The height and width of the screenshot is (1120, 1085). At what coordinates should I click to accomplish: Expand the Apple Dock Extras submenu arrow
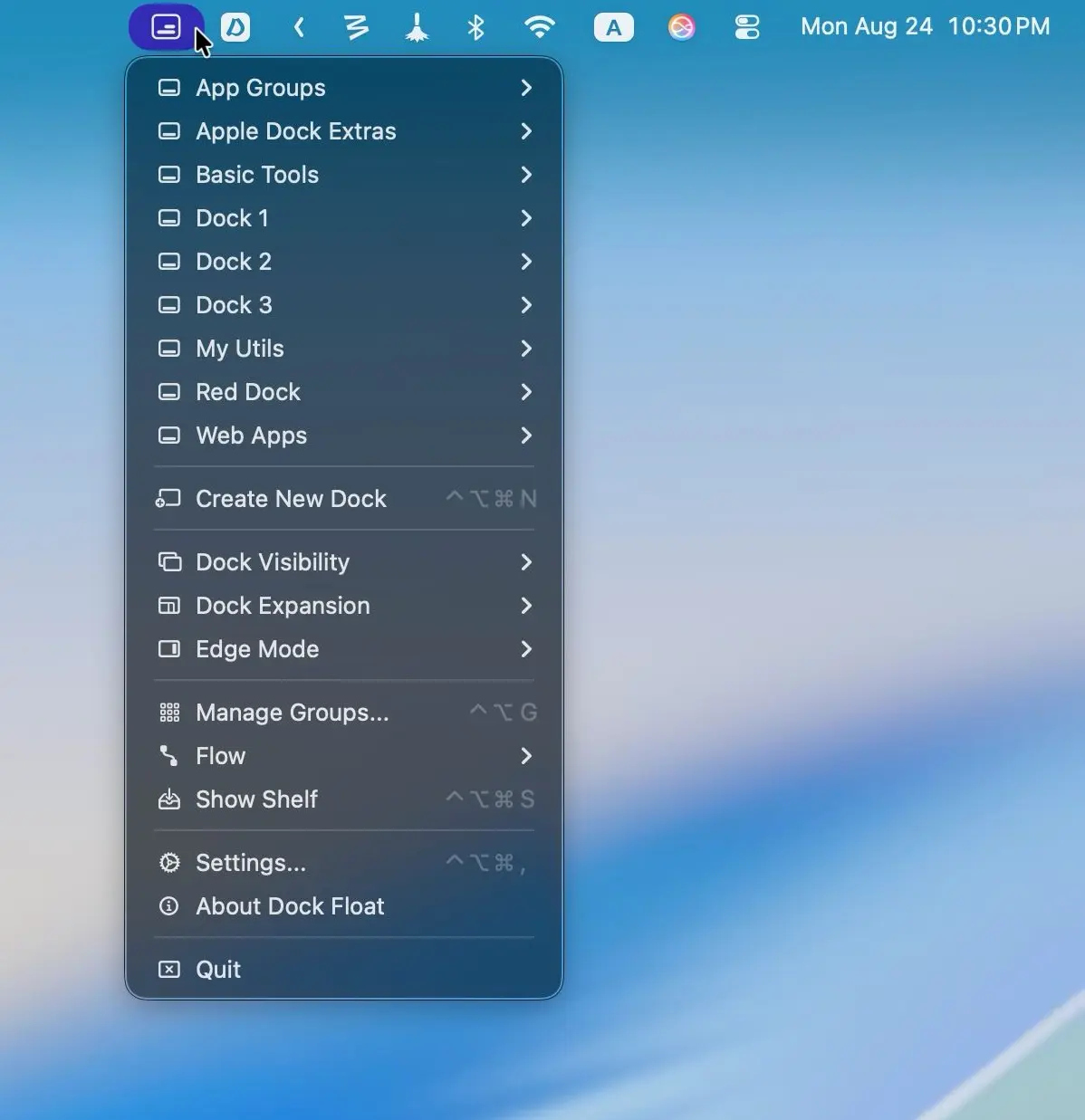tap(526, 131)
